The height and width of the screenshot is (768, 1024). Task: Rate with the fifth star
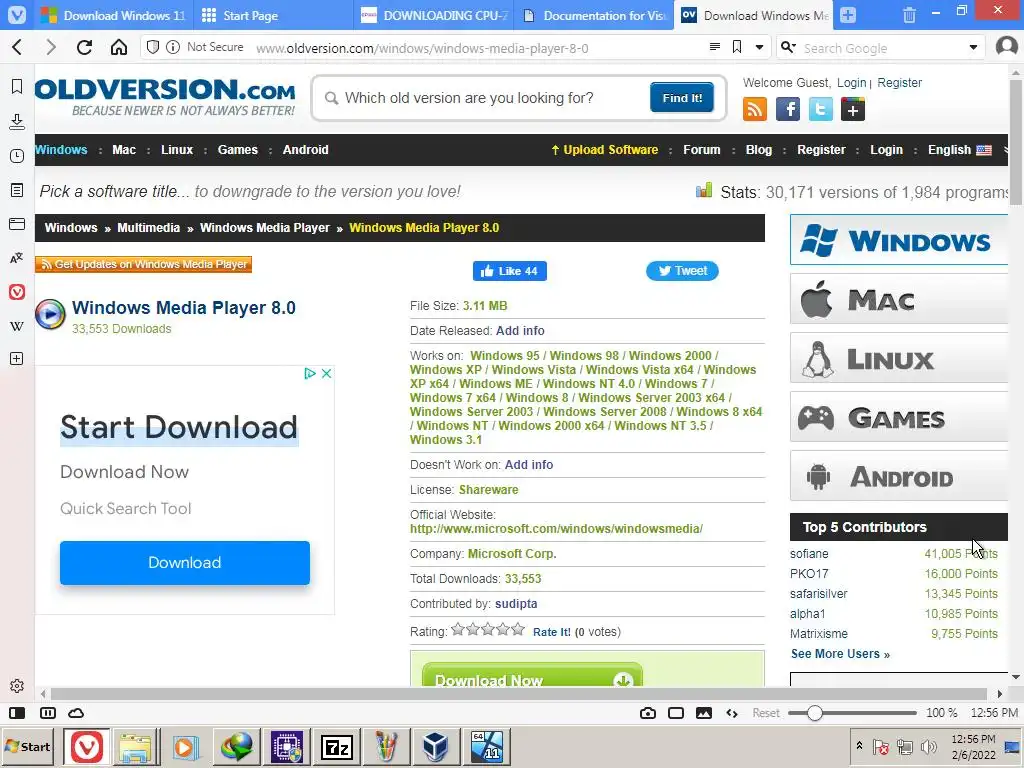[518, 630]
